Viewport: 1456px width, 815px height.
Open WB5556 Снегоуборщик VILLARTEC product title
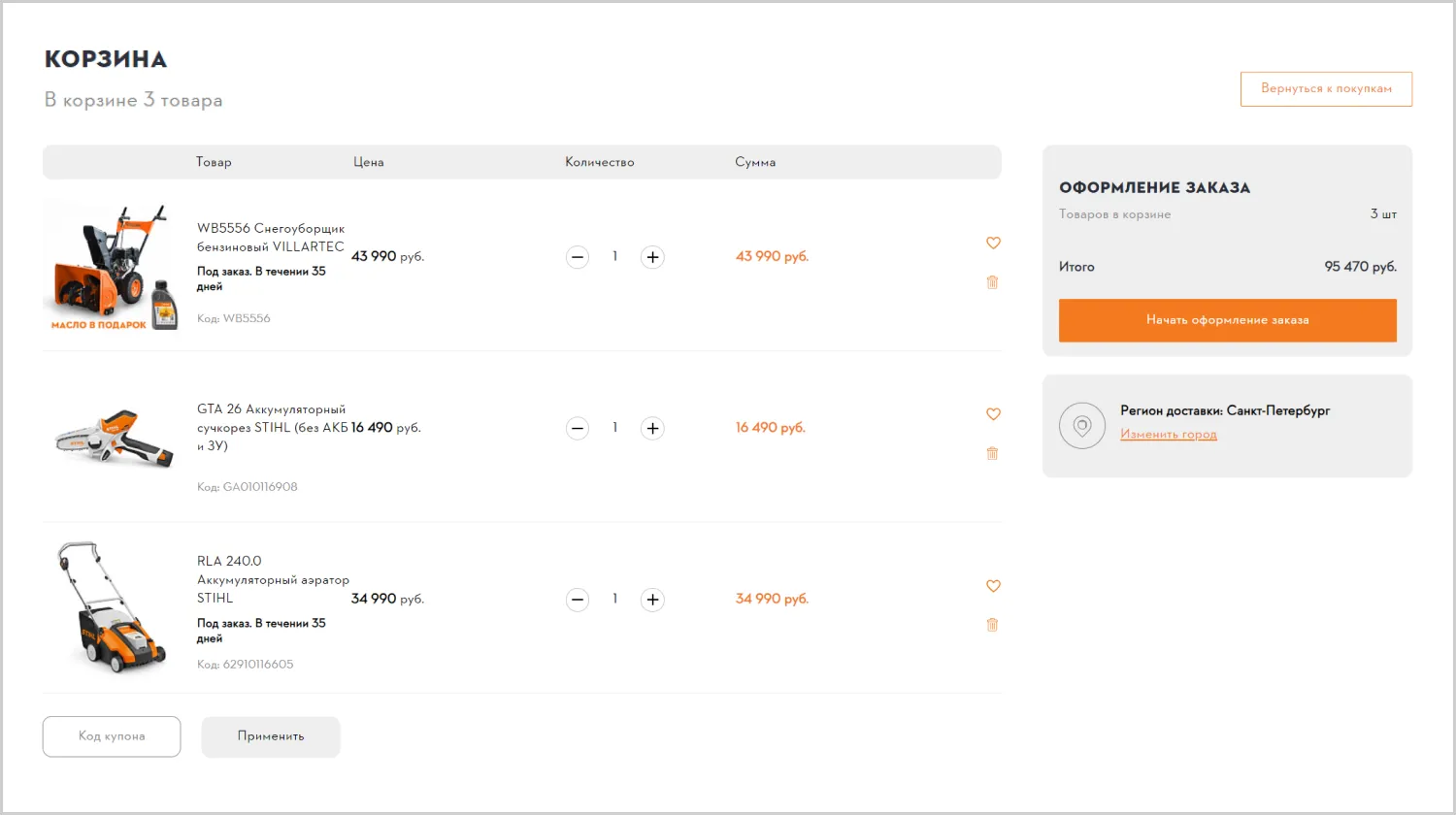click(x=271, y=238)
